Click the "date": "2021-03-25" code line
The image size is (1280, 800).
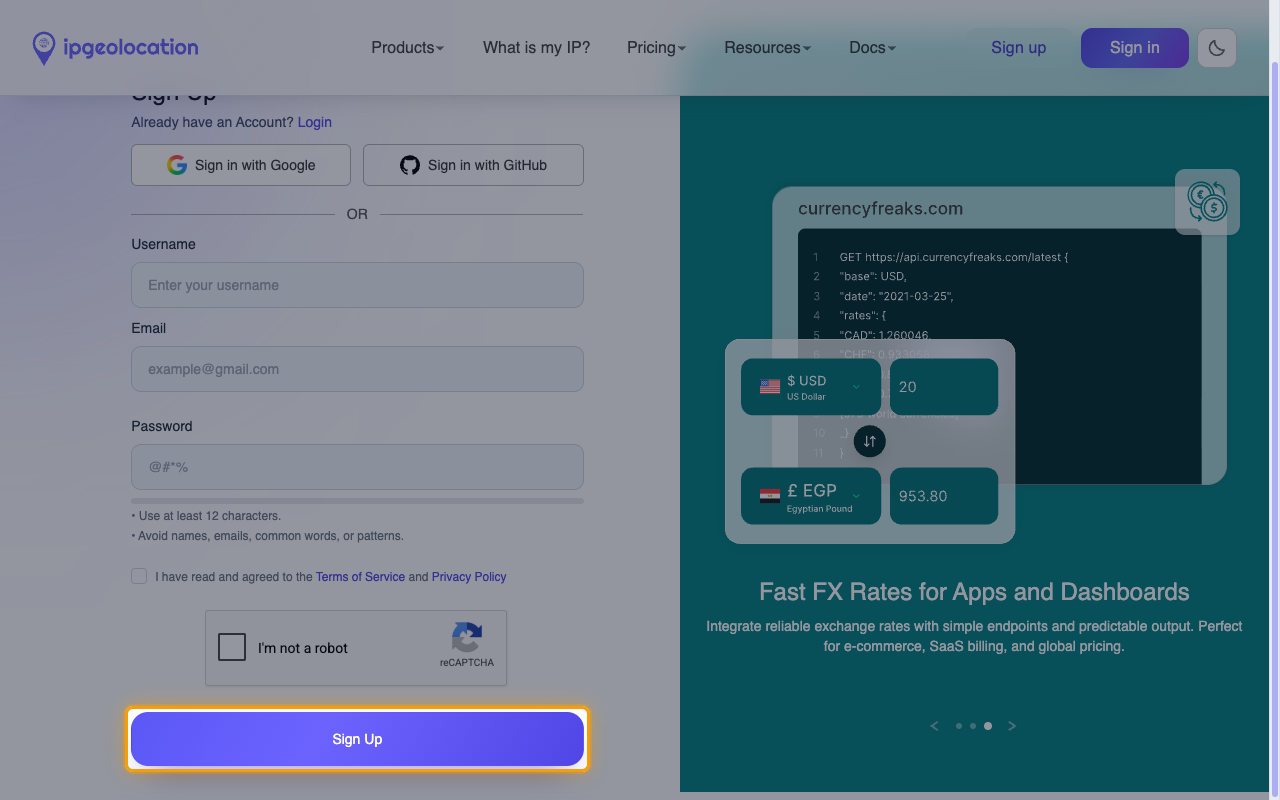[897, 296]
